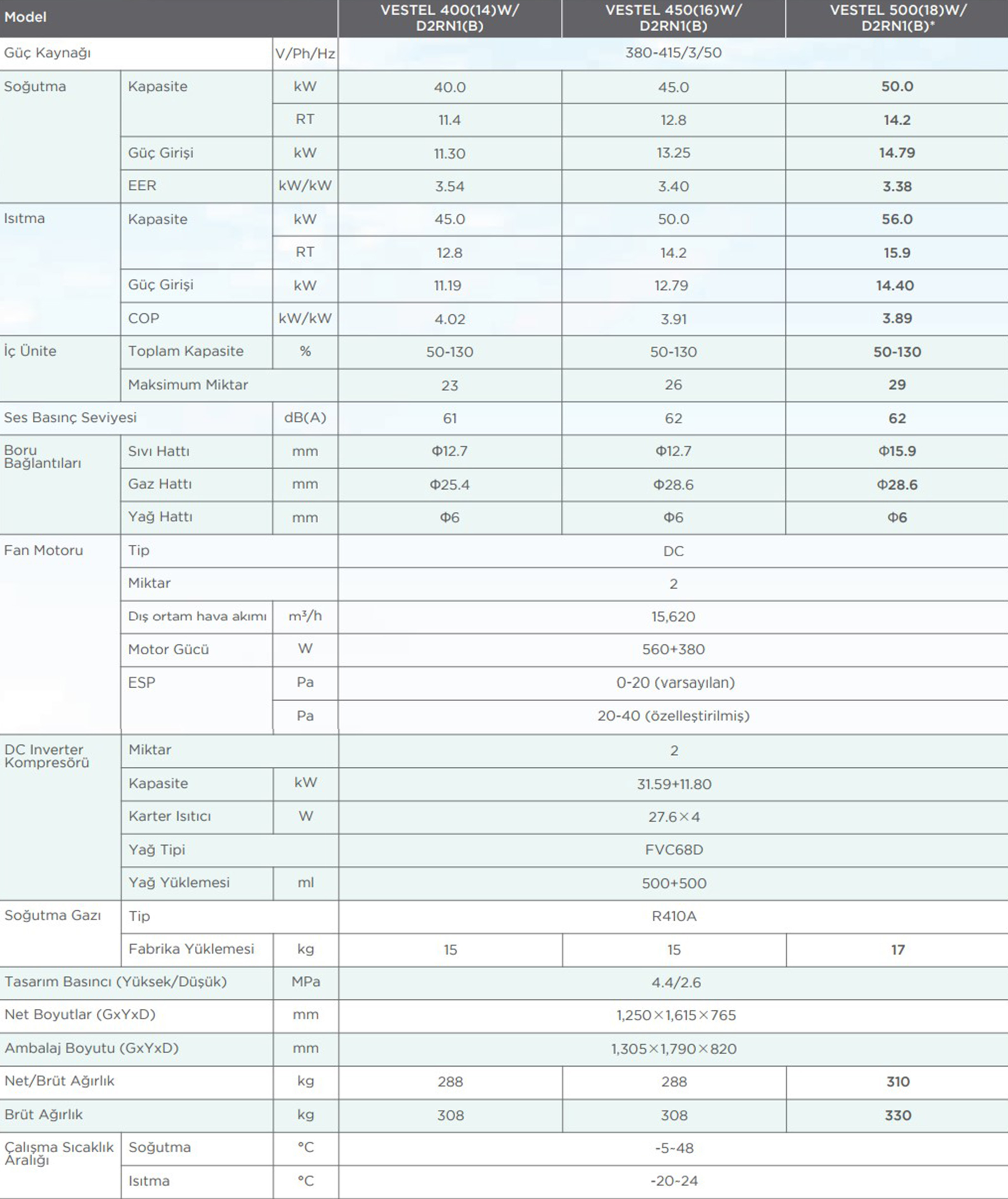Select the '61' sound pressure value

tap(450, 419)
